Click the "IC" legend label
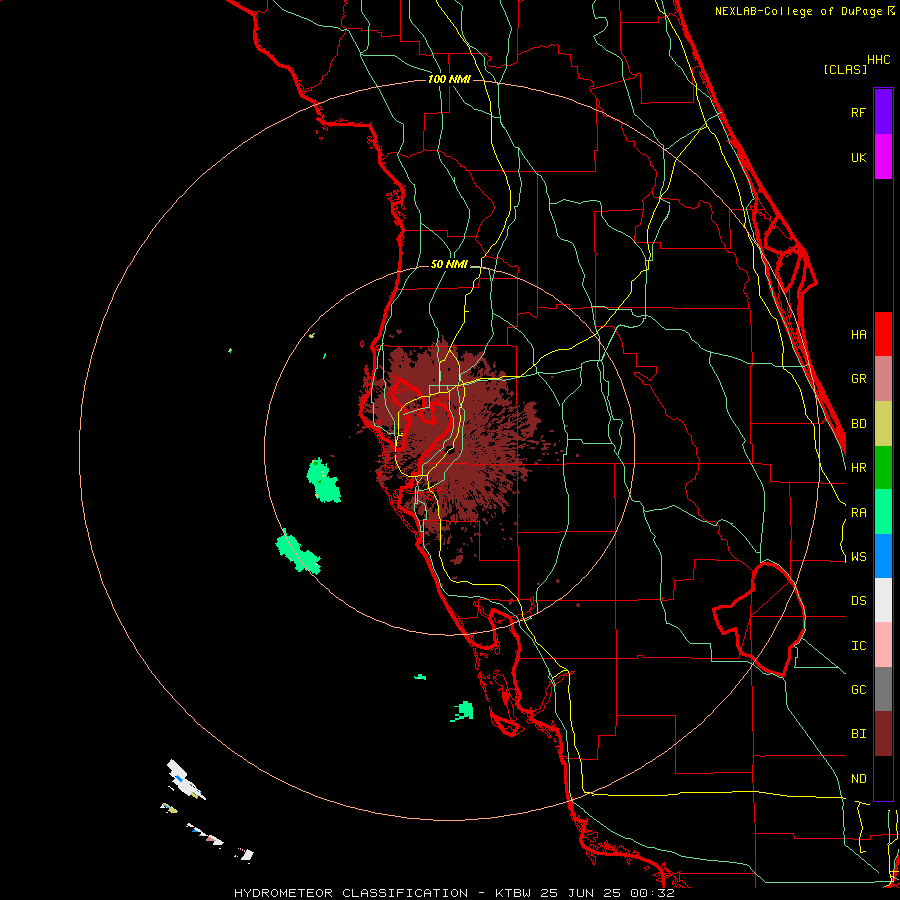 pyautogui.click(x=858, y=646)
